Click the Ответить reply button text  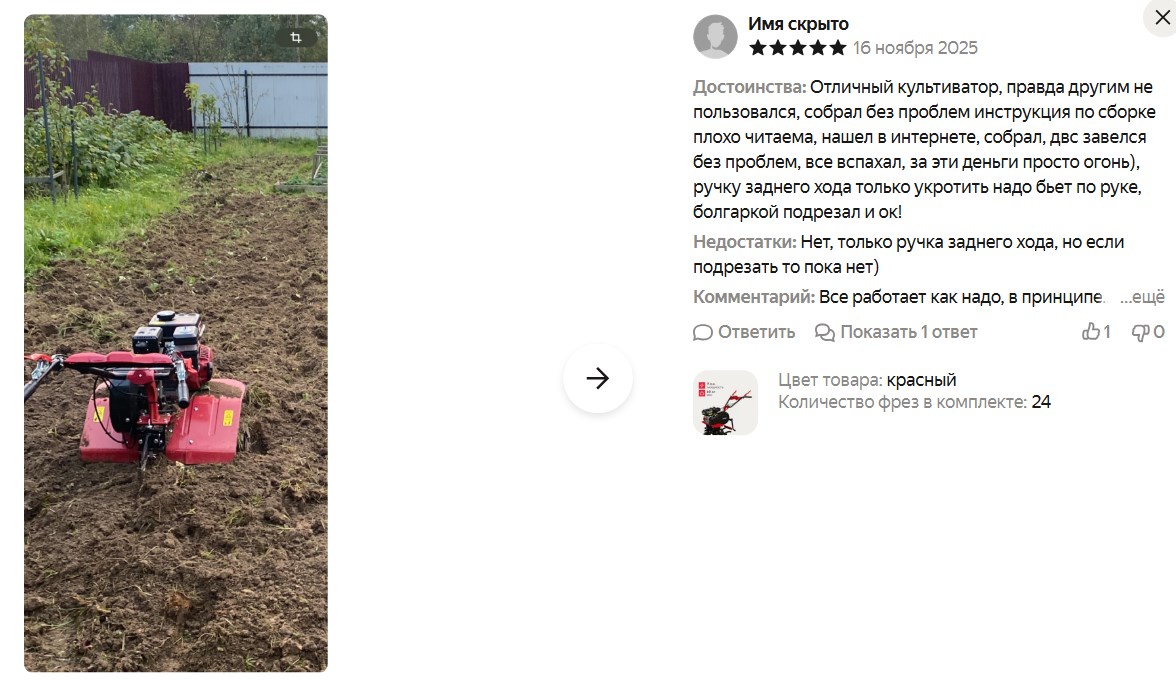756,332
